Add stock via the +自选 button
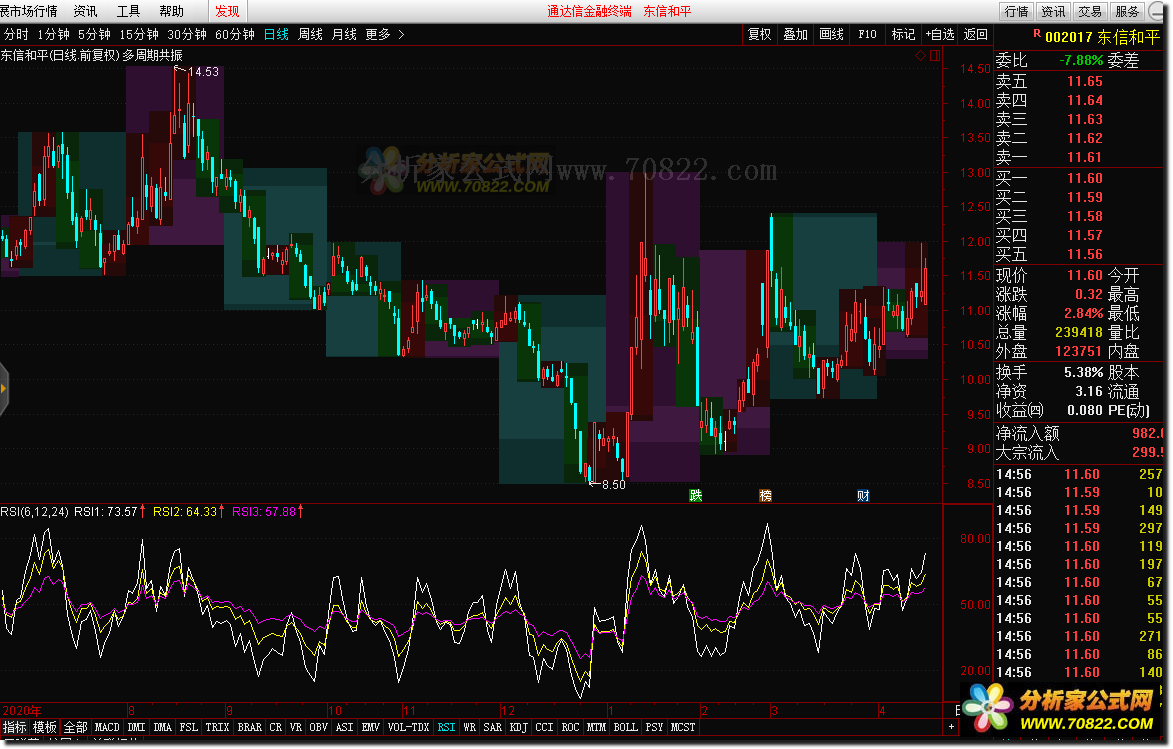Image resolution: width=1173 pixels, height=749 pixels. pyautogui.click(x=940, y=34)
